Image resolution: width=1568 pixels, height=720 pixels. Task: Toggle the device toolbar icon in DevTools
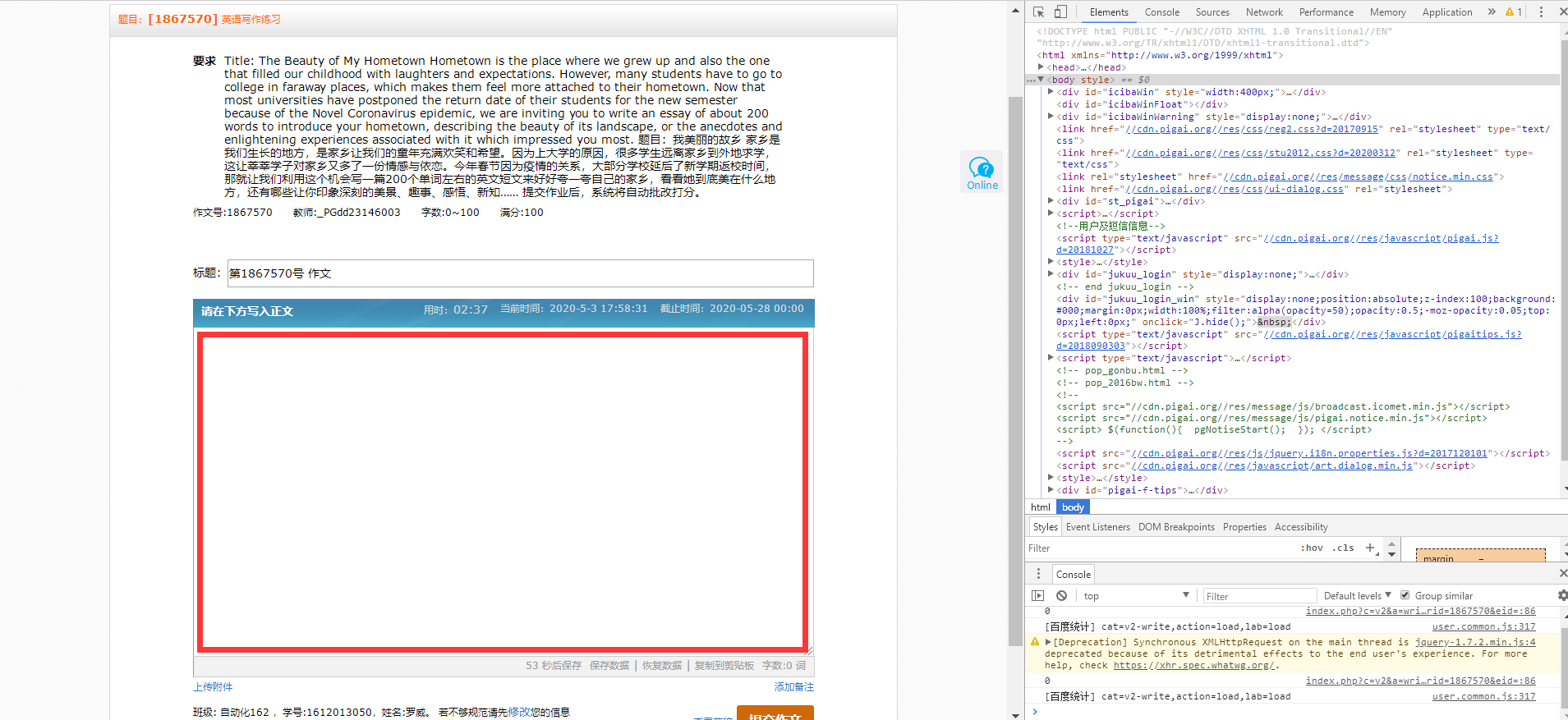[1060, 11]
